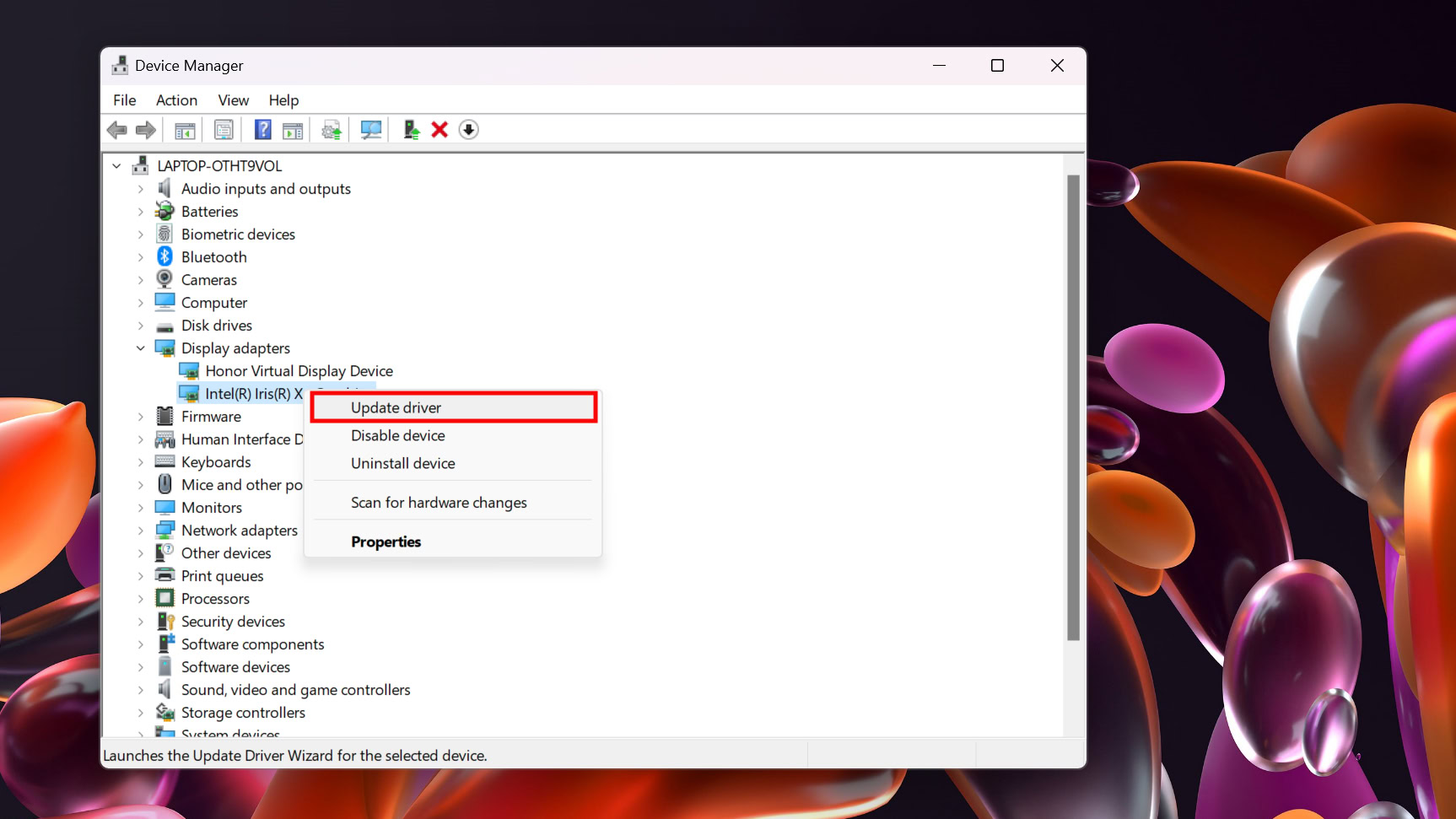Select Scan for hardware changes menu entry
The height and width of the screenshot is (819, 1456).
coord(454,503)
